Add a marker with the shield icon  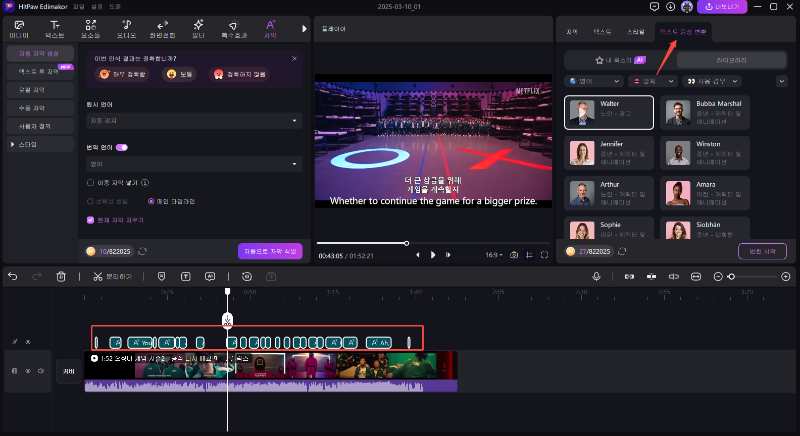(x=162, y=276)
